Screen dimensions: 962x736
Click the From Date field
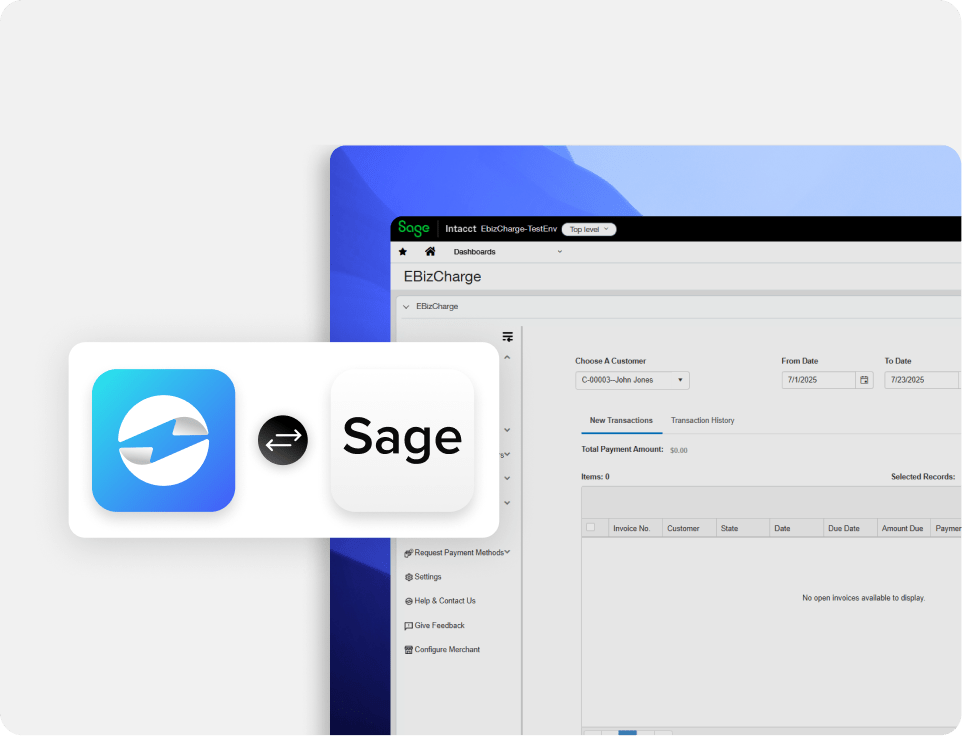pos(818,380)
